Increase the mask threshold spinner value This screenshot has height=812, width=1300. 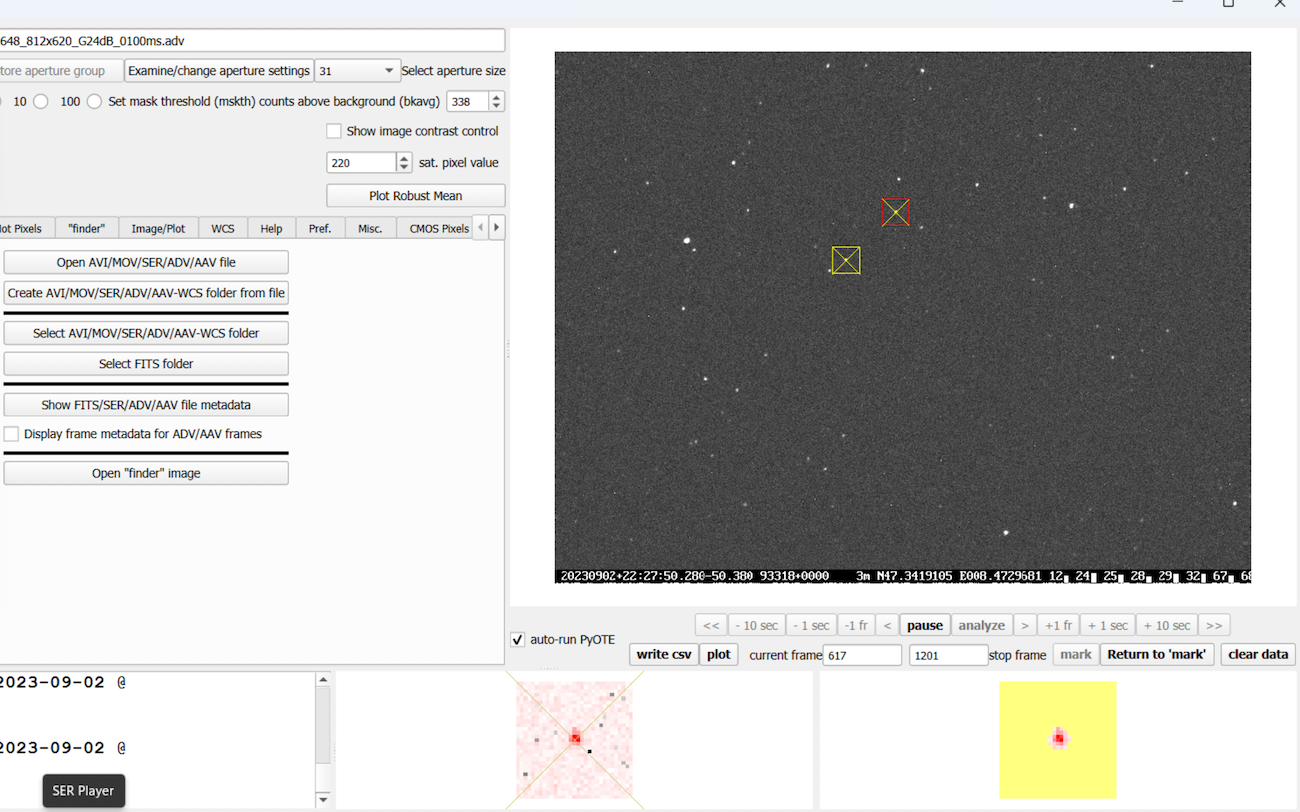496,97
